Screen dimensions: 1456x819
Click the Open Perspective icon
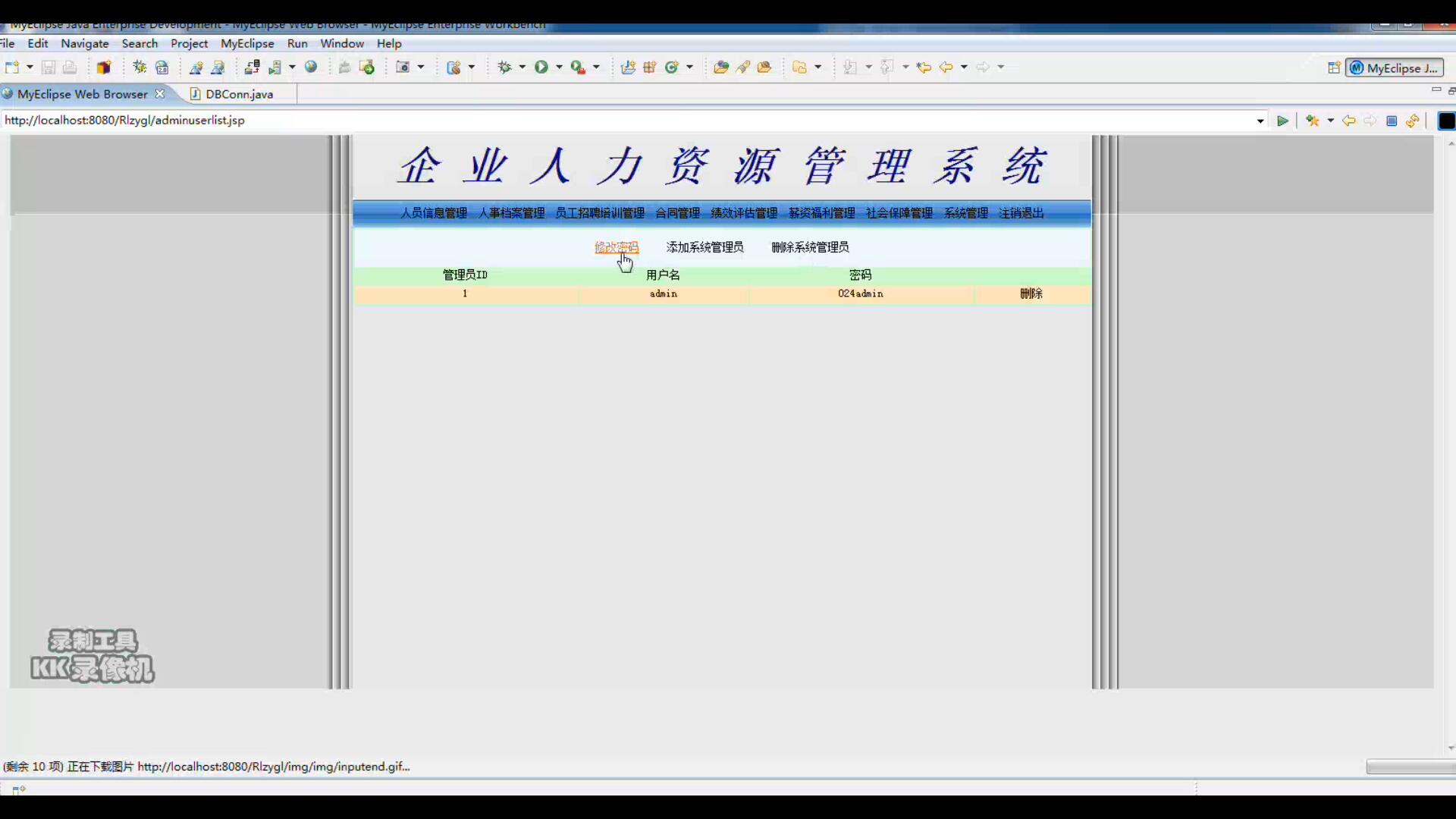[1334, 68]
